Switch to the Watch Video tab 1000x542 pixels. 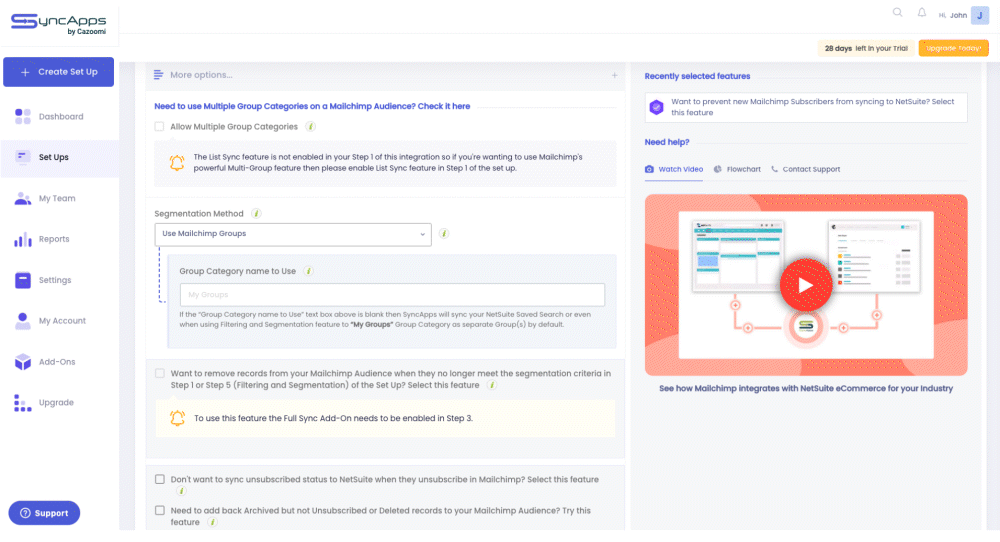[x=674, y=169]
